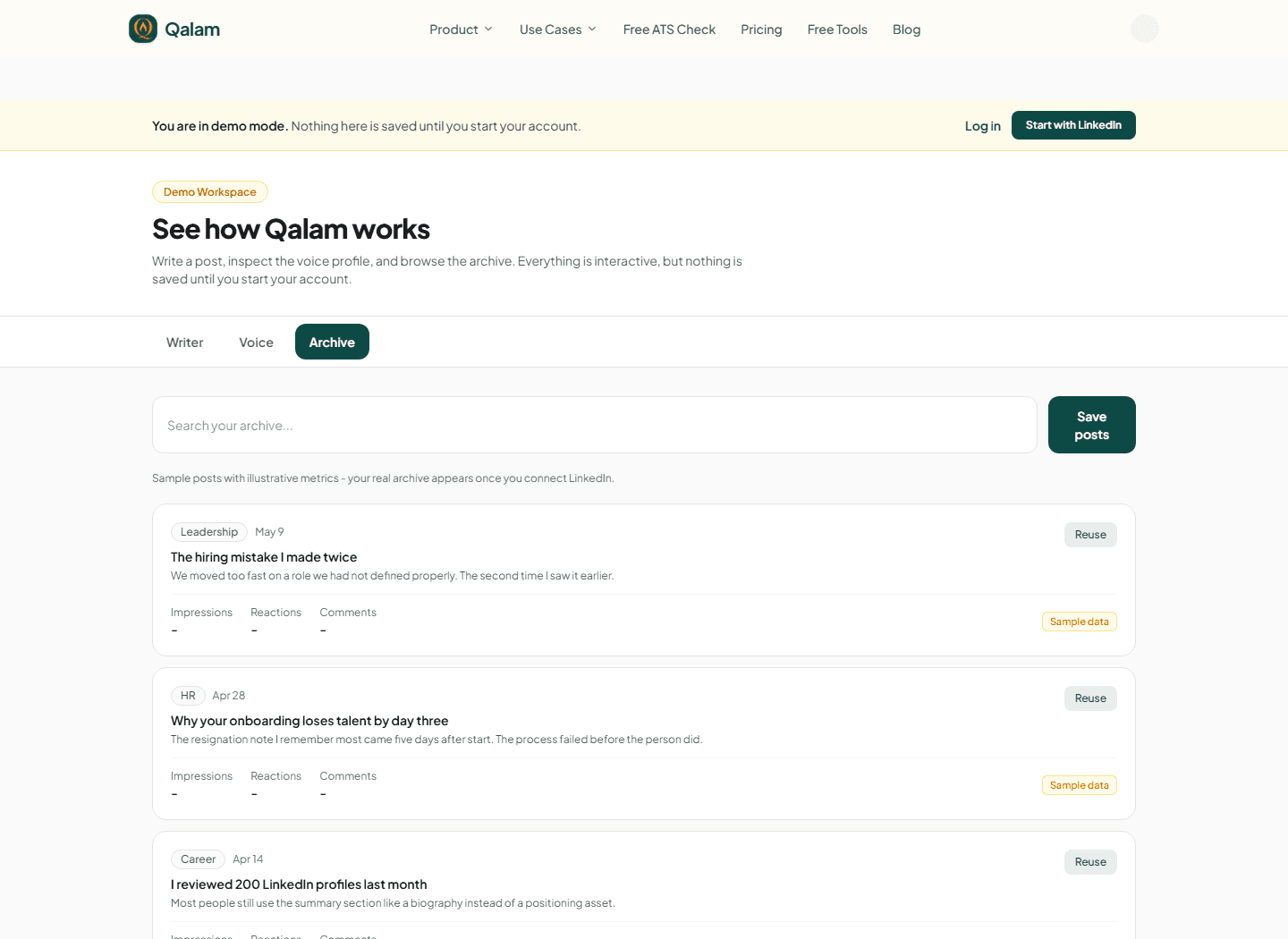Click Comments label on hiring mistake post
Screen dimensions: 1288x939
pos(348,613)
